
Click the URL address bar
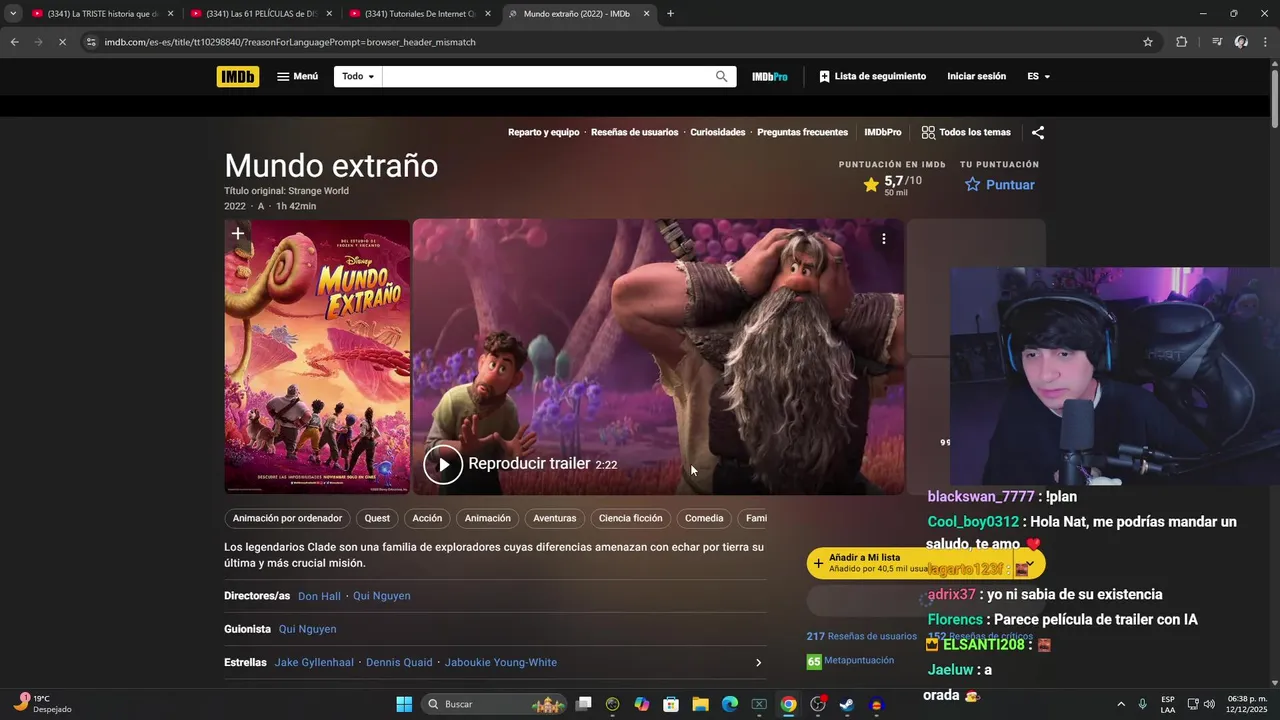(x=610, y=42)
